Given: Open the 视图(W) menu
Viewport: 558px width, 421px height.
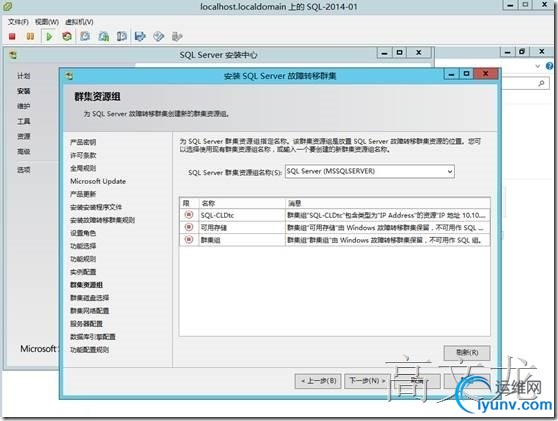Looking at the screenshot, I should point(47,22).
